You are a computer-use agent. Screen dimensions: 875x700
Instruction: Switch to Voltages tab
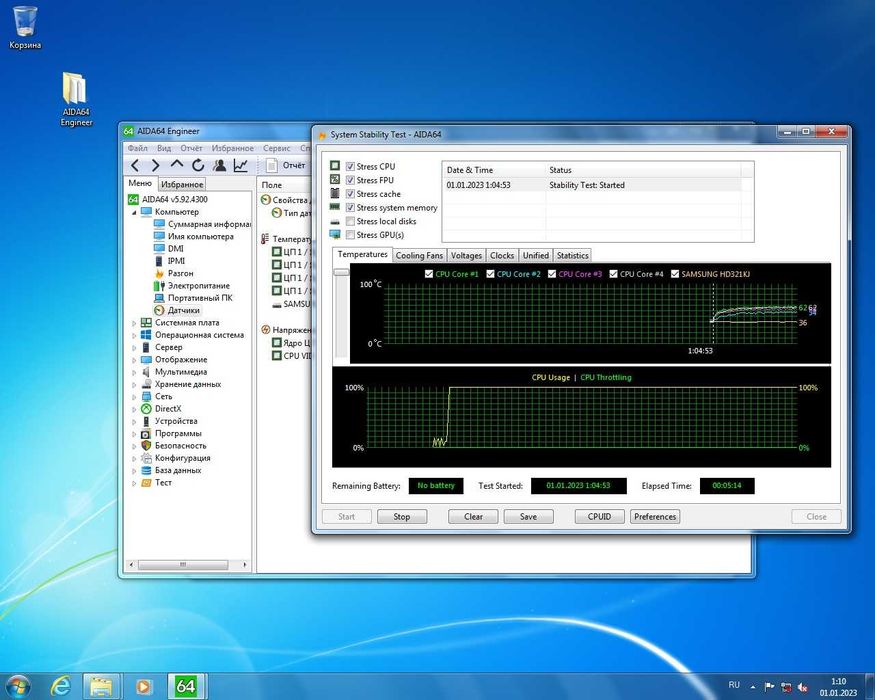(466, 256)
